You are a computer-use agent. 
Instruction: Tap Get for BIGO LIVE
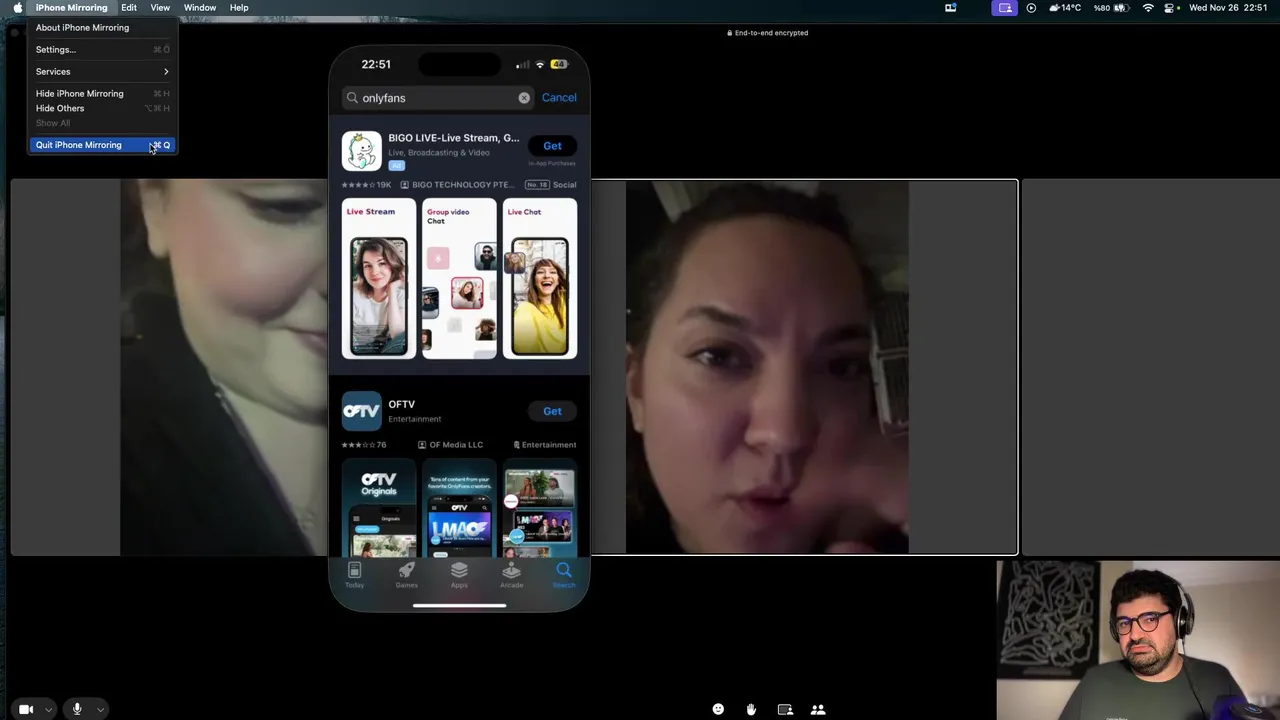(x=552, y=146)
